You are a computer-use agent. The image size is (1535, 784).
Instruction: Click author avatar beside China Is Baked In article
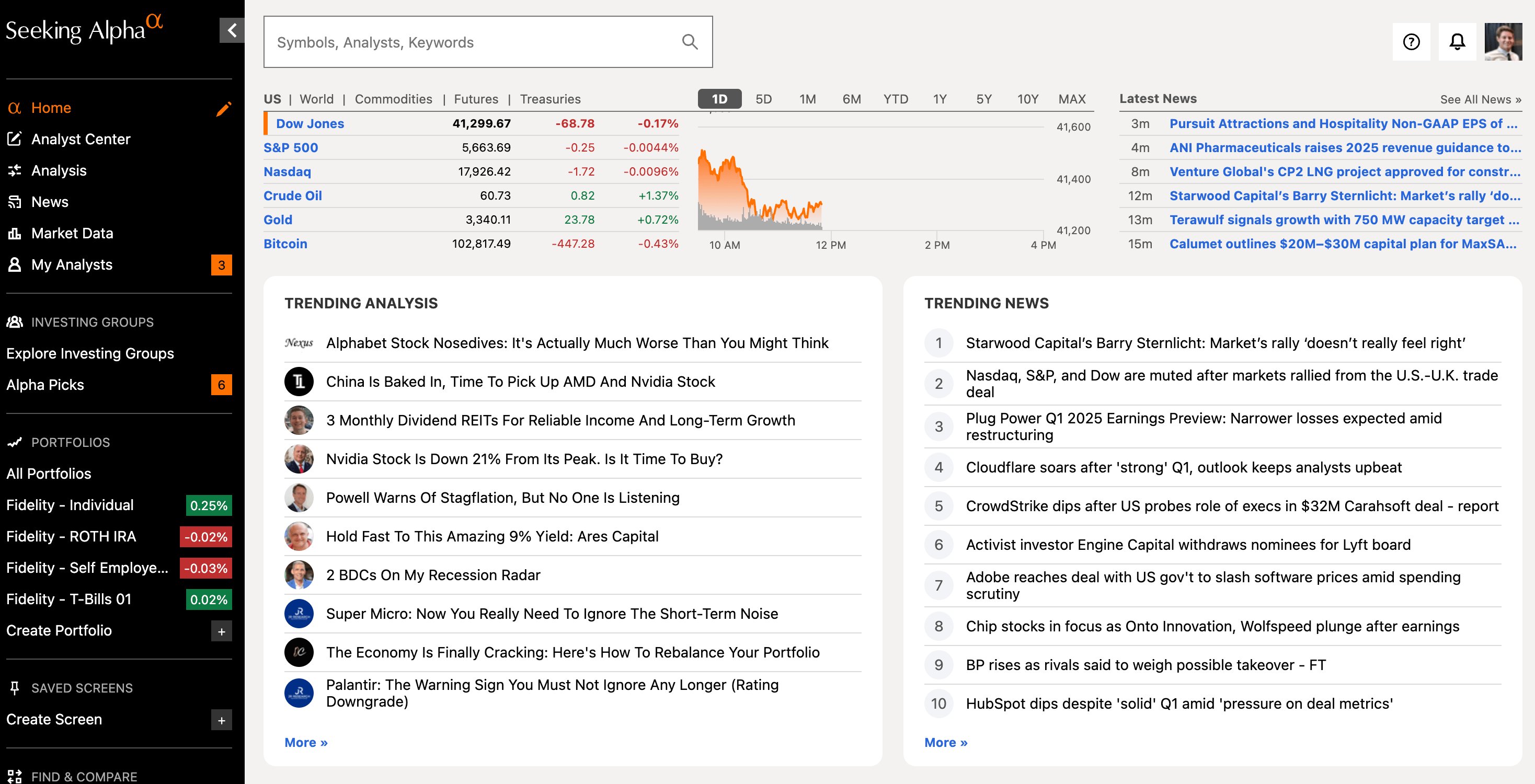[x=299, y=382]
